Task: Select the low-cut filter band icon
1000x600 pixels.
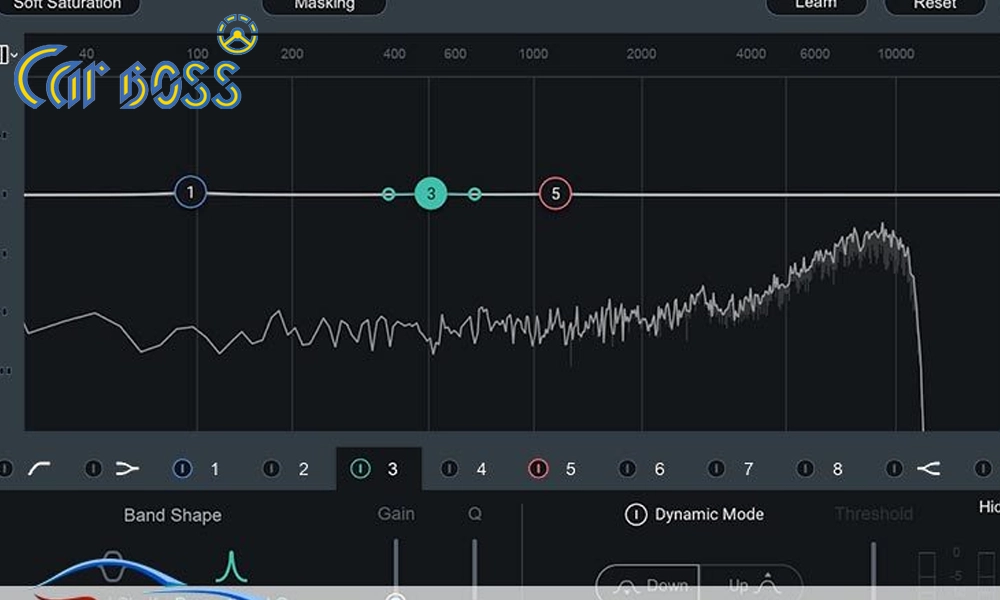Action: 39,469
